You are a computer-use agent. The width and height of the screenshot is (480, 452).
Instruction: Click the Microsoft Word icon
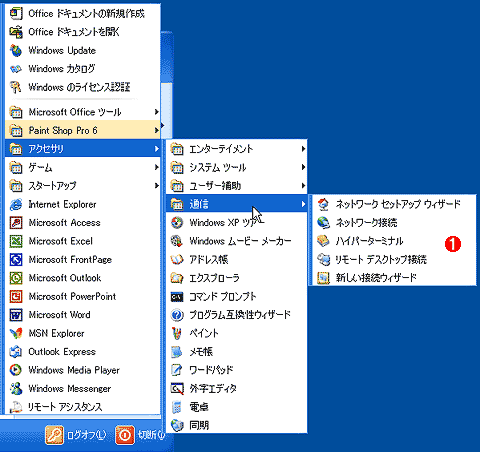16,315
